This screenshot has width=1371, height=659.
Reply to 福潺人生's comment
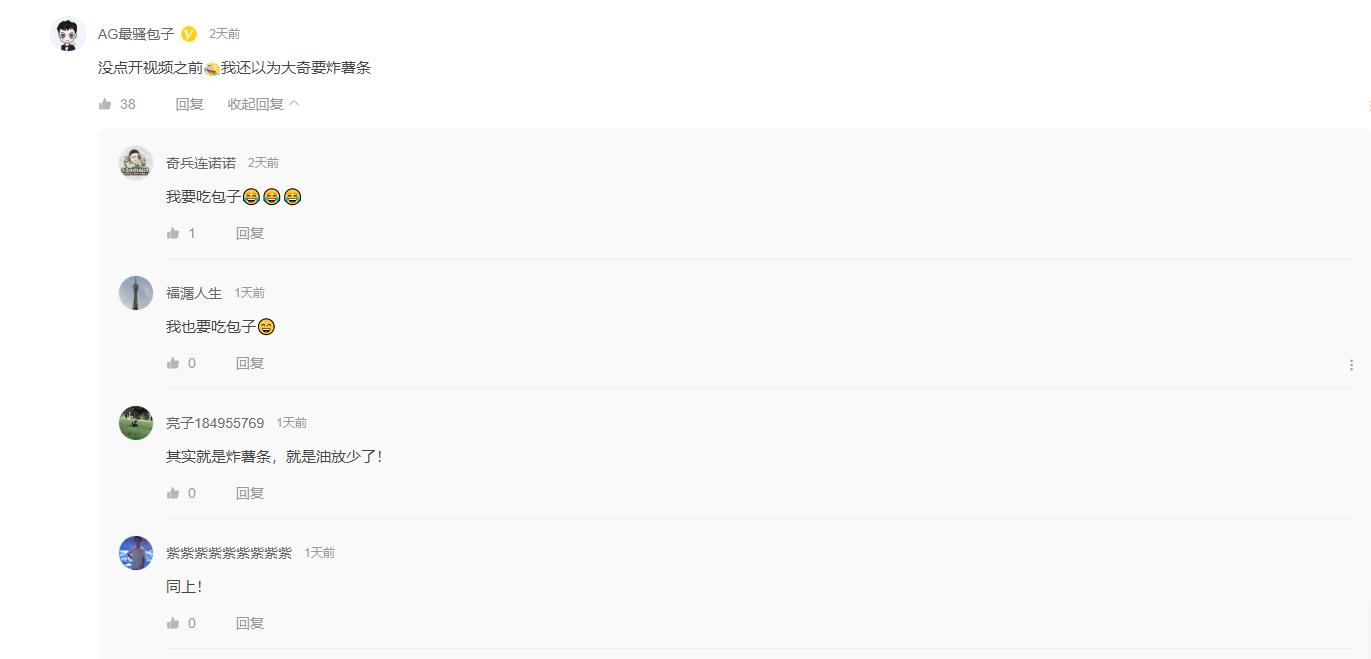click(x=250, y=363)
